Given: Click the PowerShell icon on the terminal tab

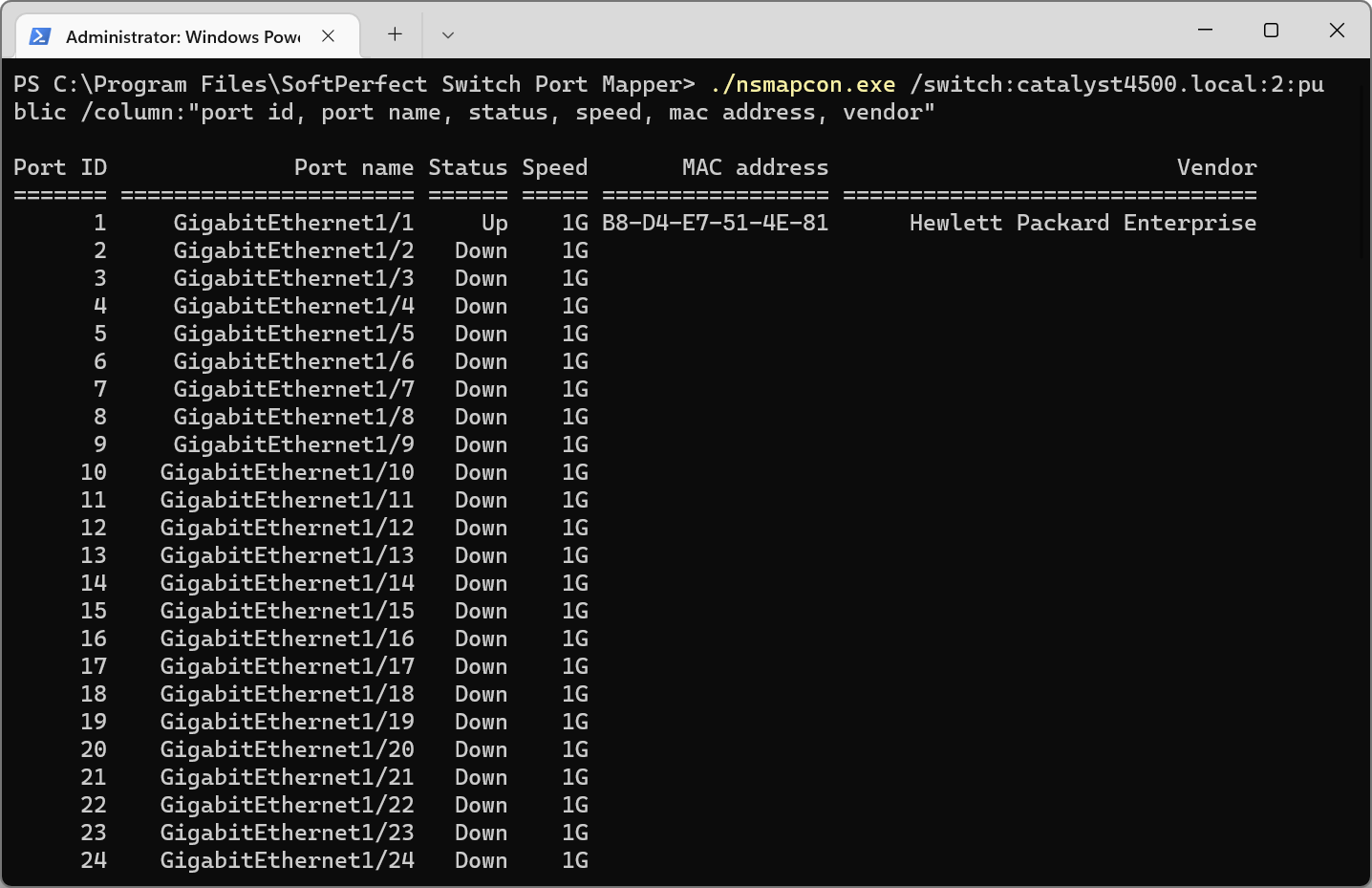Looking at the screenshot, I should click(x=39, y=36).
